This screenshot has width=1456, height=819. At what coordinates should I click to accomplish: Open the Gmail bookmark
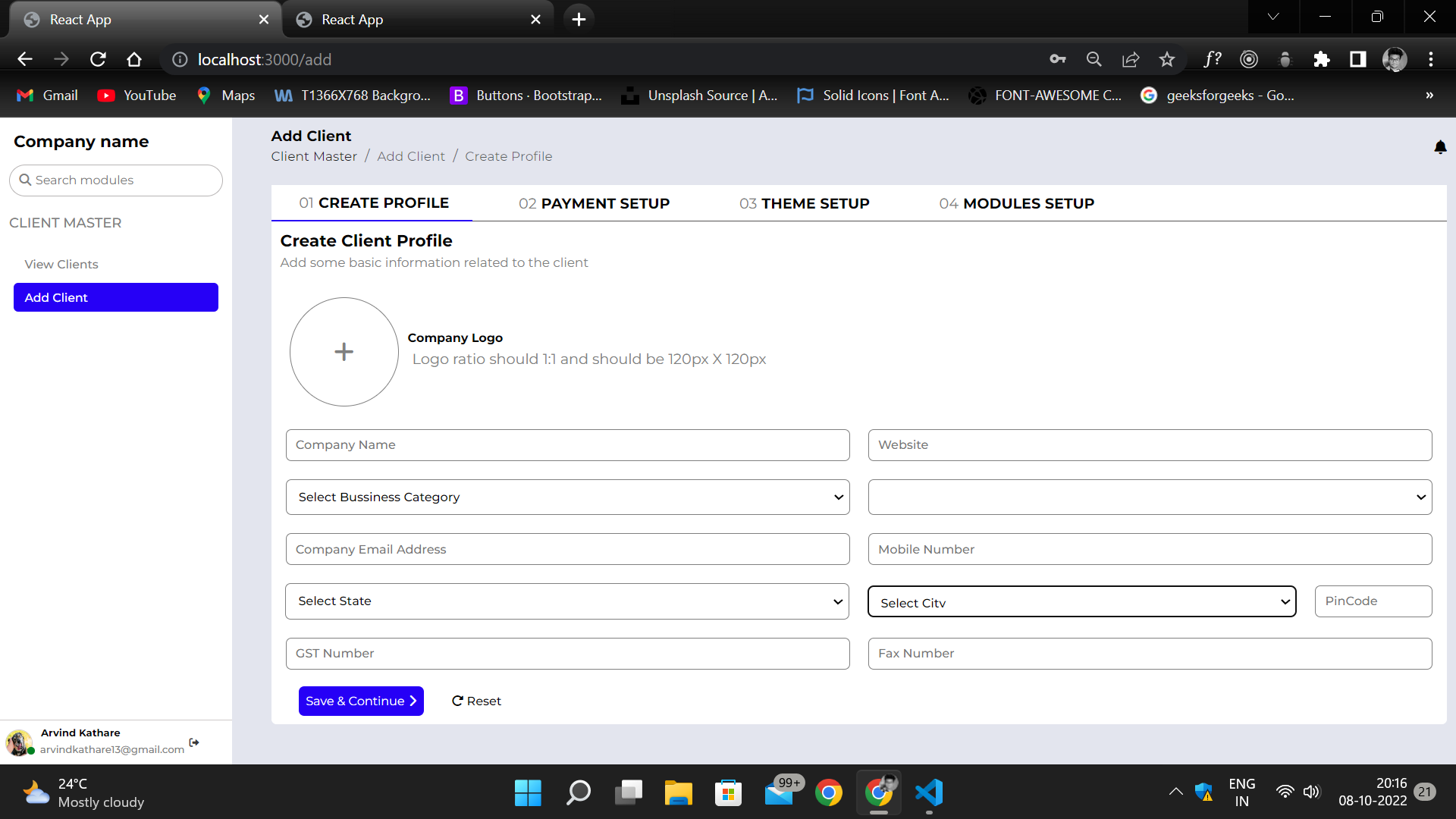[x=47, y=96]
